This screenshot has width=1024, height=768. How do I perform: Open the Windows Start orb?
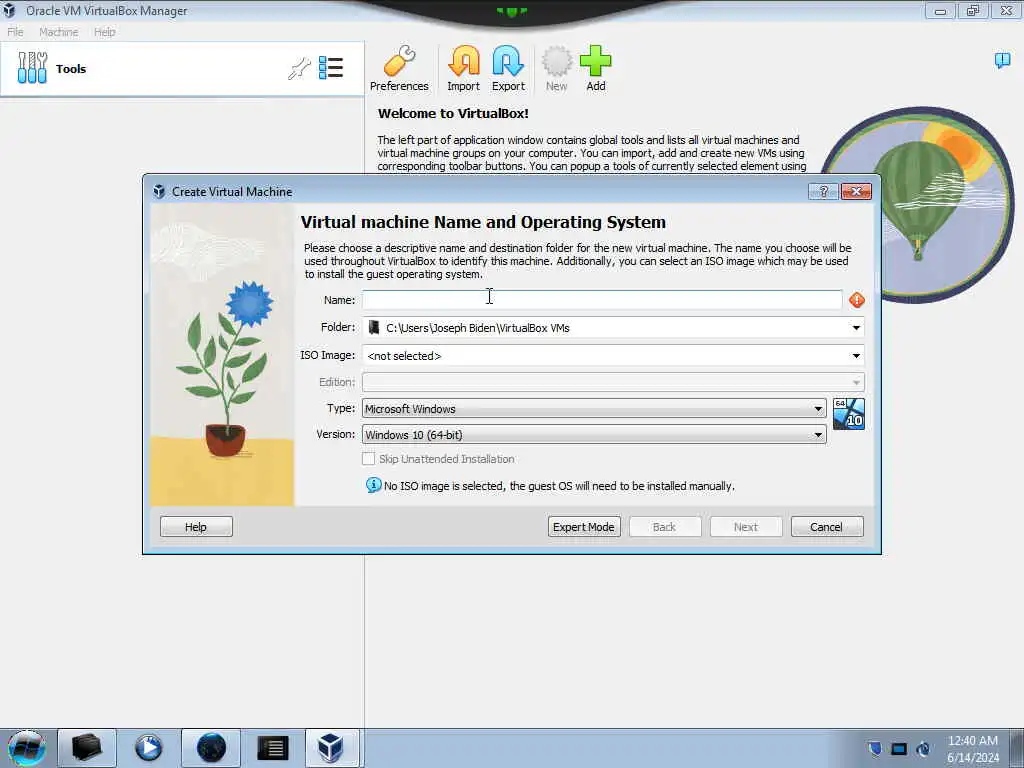point(27,748)
